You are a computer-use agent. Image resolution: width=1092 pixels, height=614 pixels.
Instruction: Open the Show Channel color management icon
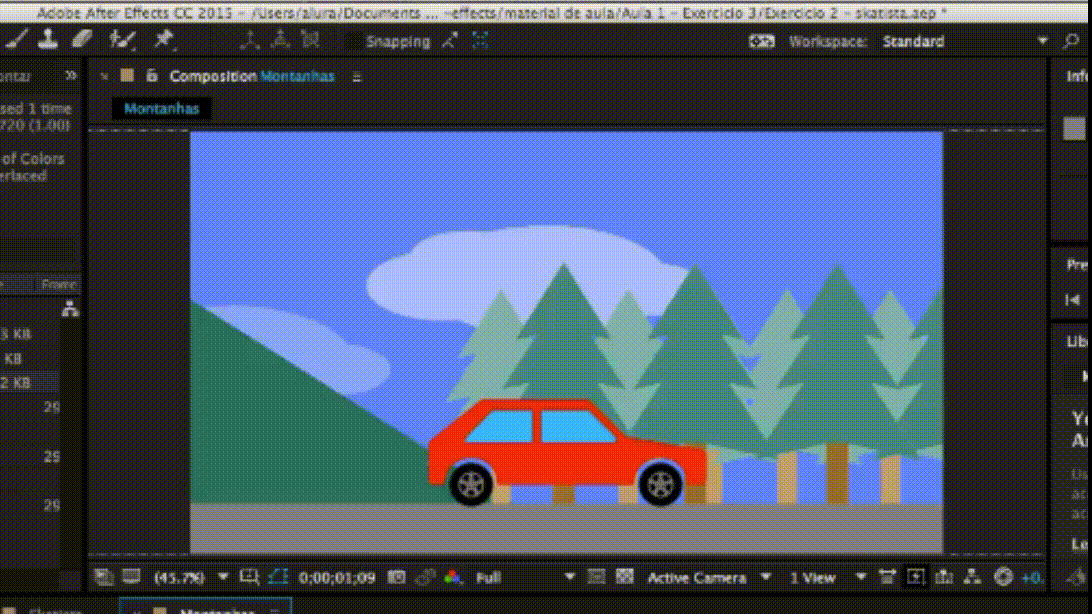click(x=453, y=577)
